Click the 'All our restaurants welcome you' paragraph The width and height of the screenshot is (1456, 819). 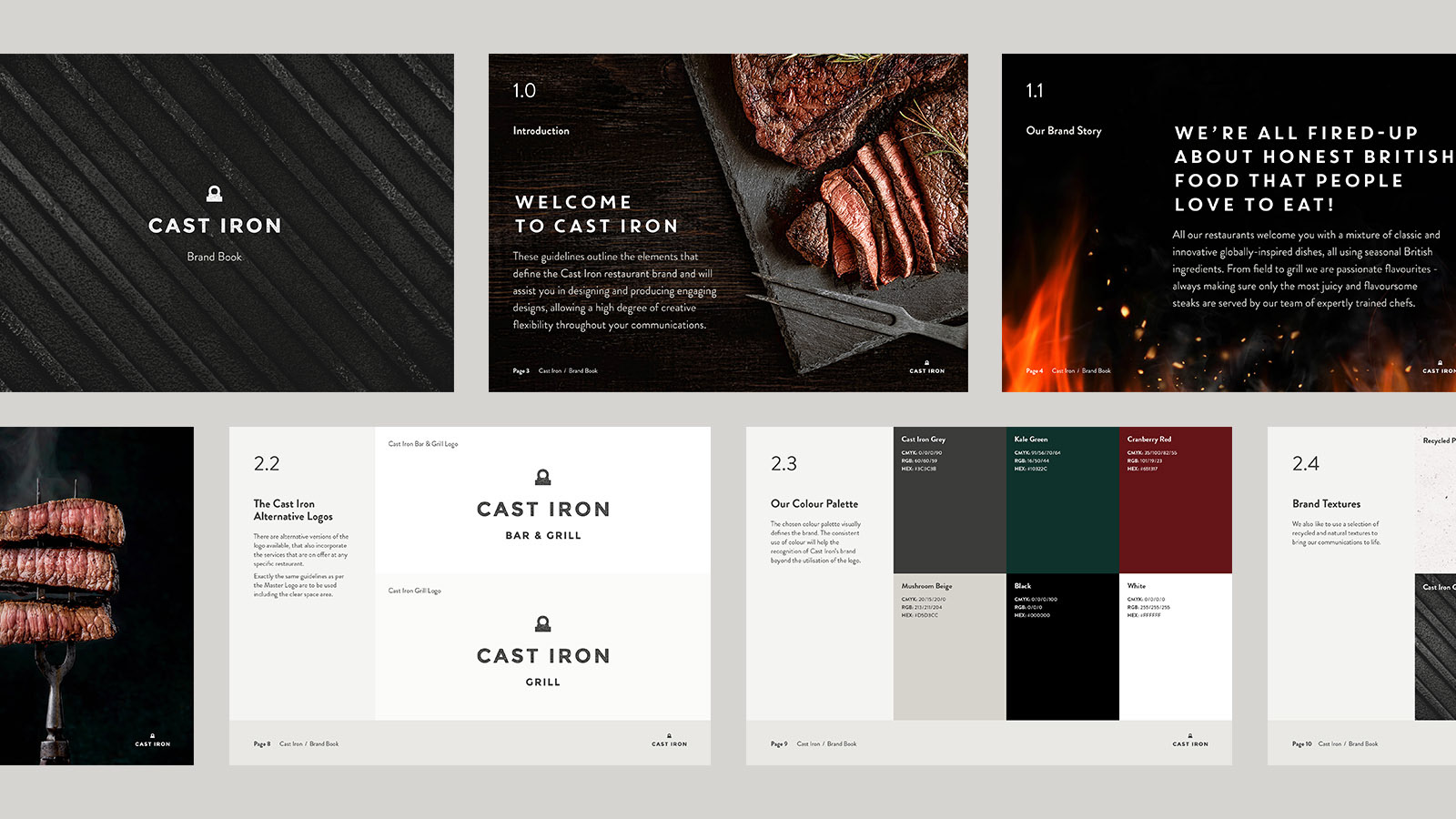coord(1306,268)
